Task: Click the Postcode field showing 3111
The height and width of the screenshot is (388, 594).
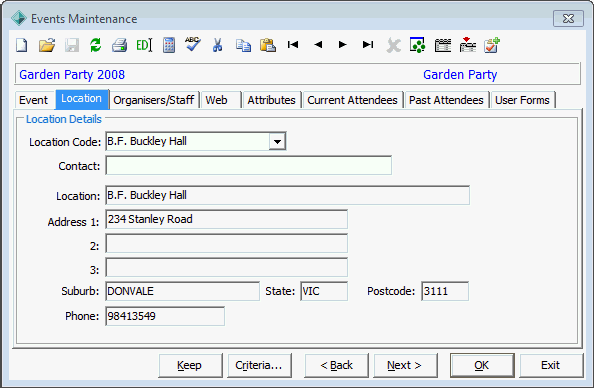Action: click(x=445, y=291)
